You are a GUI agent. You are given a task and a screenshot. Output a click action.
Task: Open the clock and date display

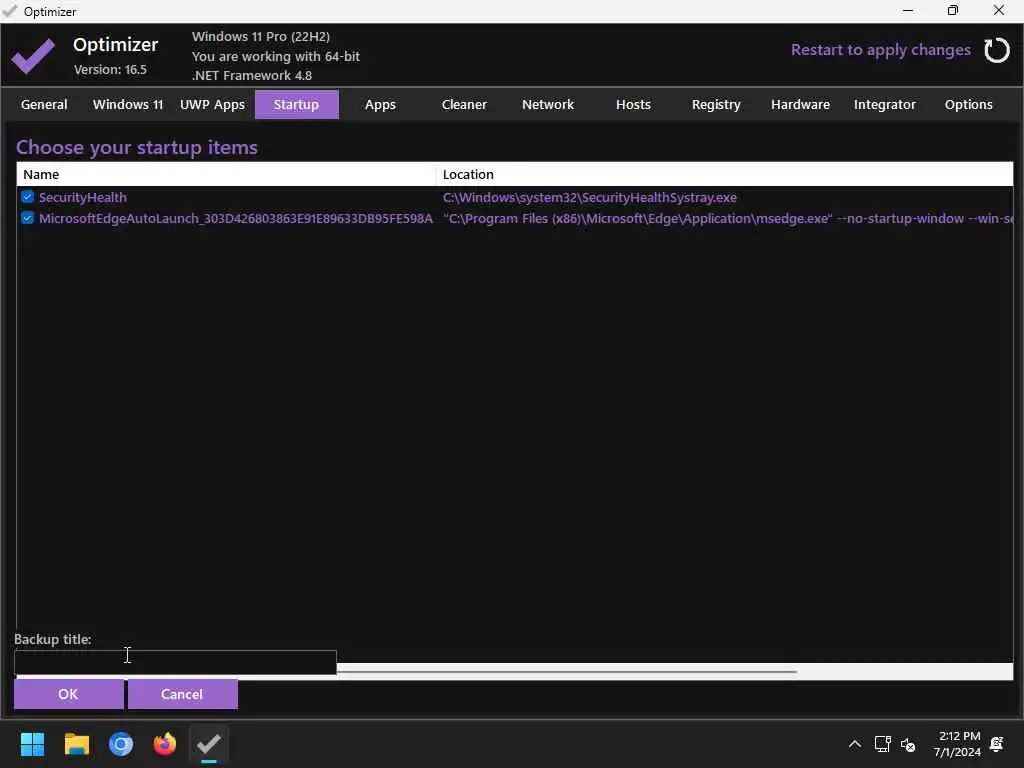click(957, 744)
